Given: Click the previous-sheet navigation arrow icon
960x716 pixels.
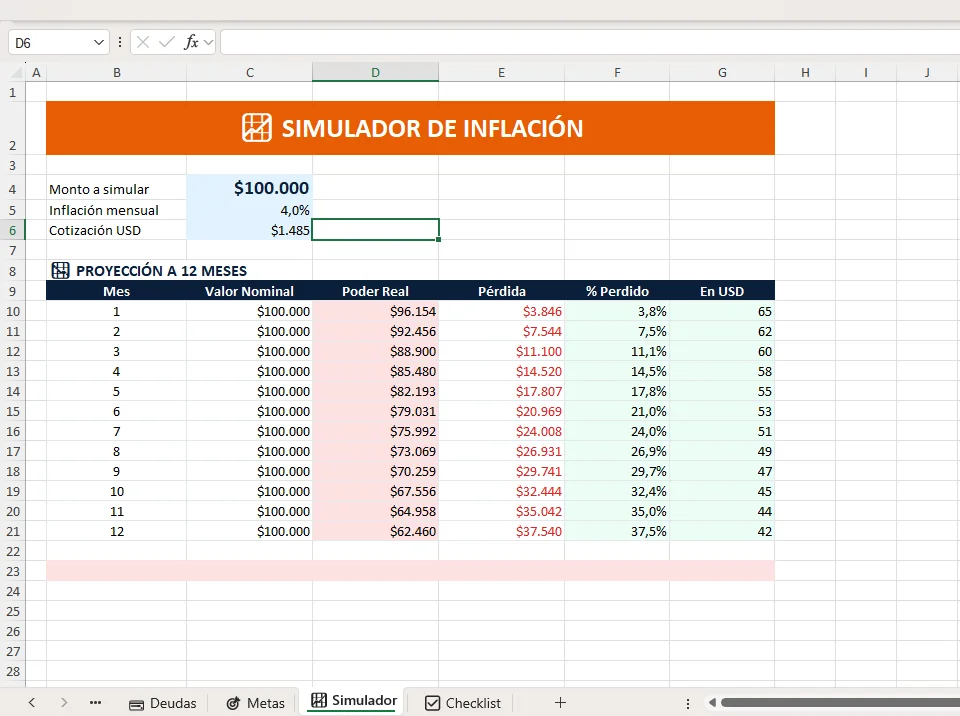Looking at the screenshot, I should point(31,703).
